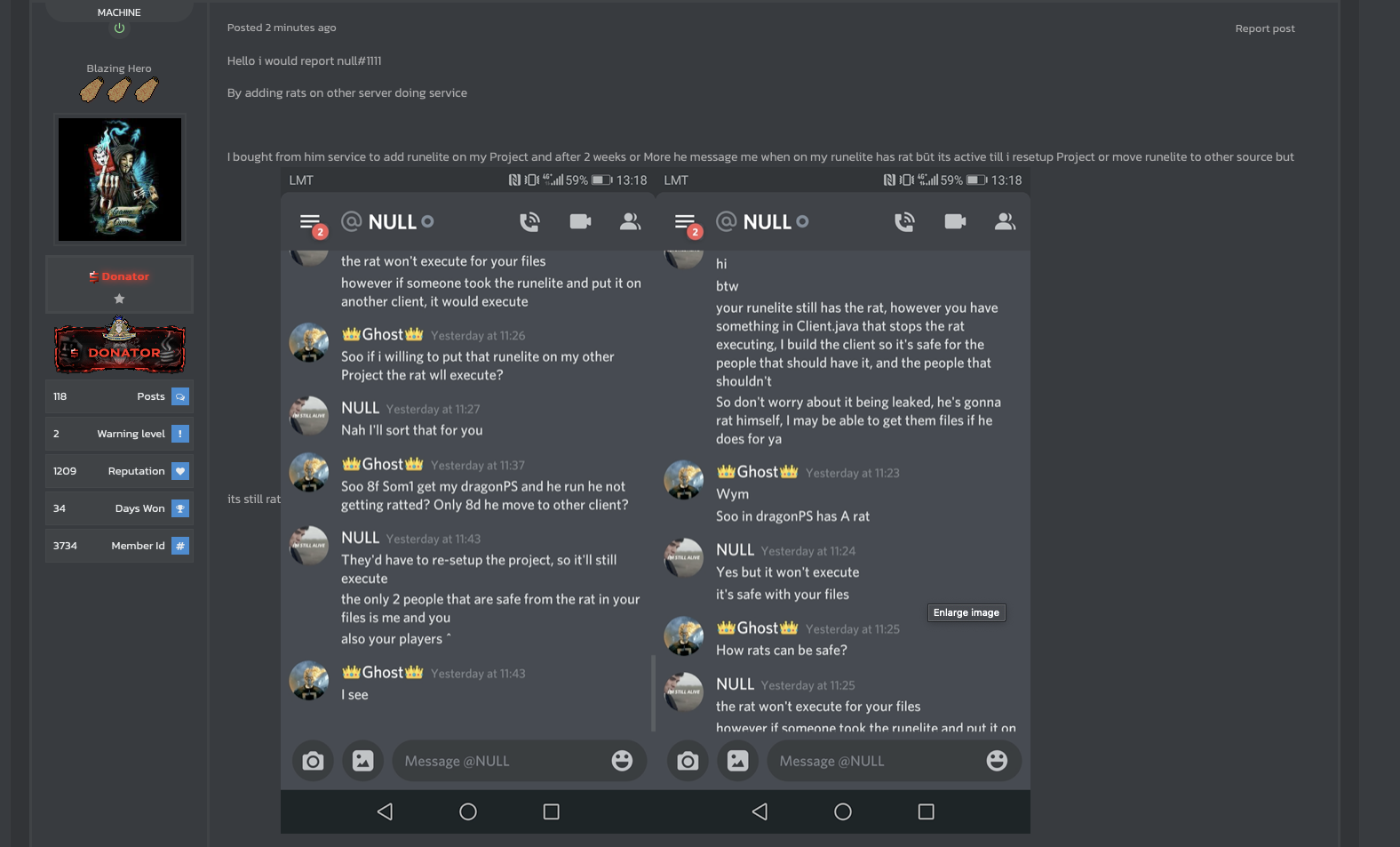The width and height of the screenshot is (1400, 847).
Task: Open the Report post link
Action: (1265, 28)
